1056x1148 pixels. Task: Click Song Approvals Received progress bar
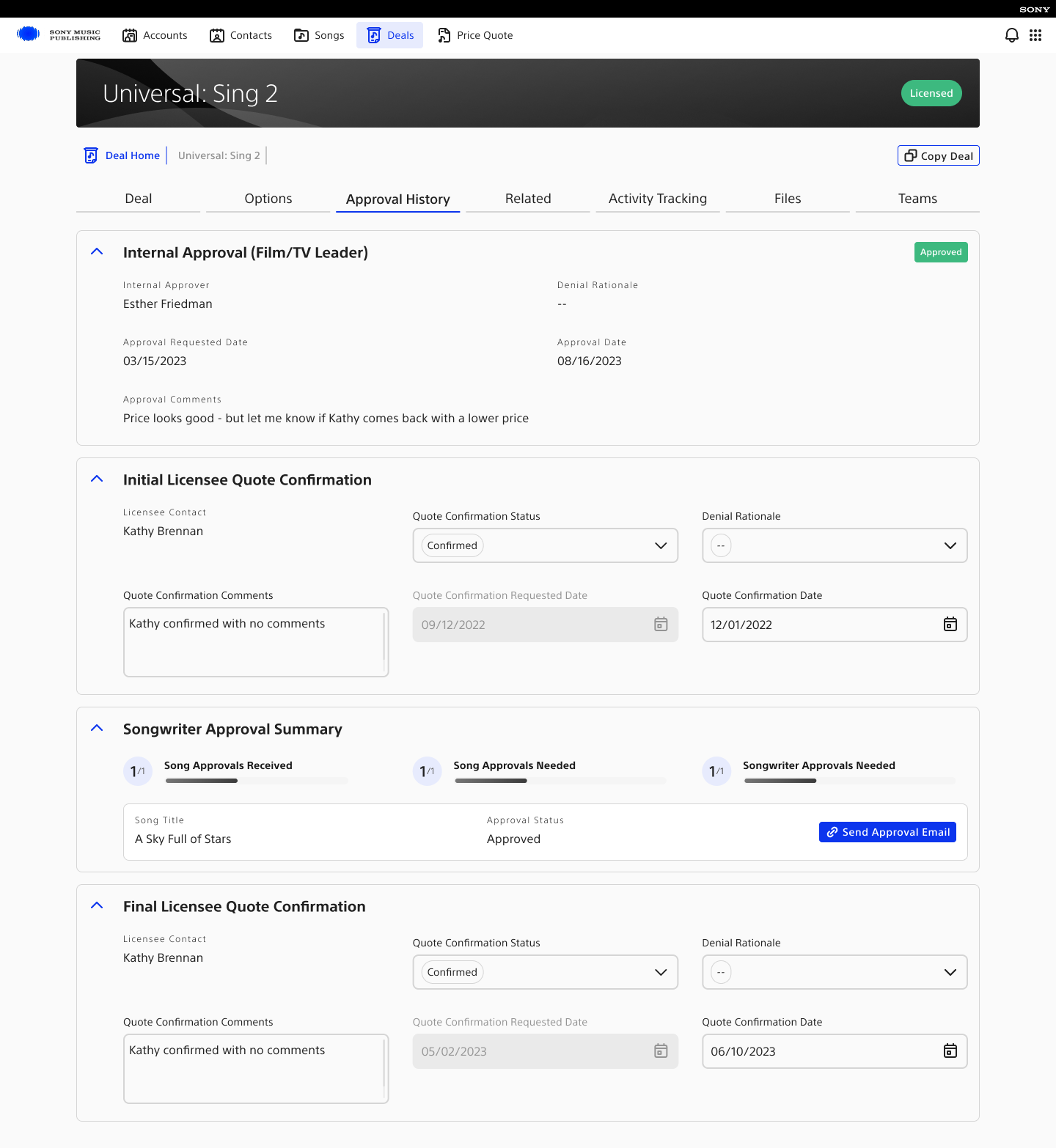[257, 781]
